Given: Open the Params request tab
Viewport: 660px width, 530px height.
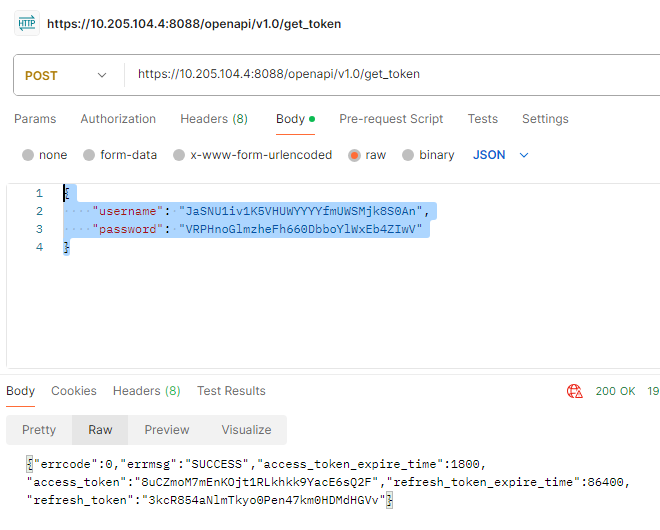Looking at the screenshot, I should click(35, 119).
